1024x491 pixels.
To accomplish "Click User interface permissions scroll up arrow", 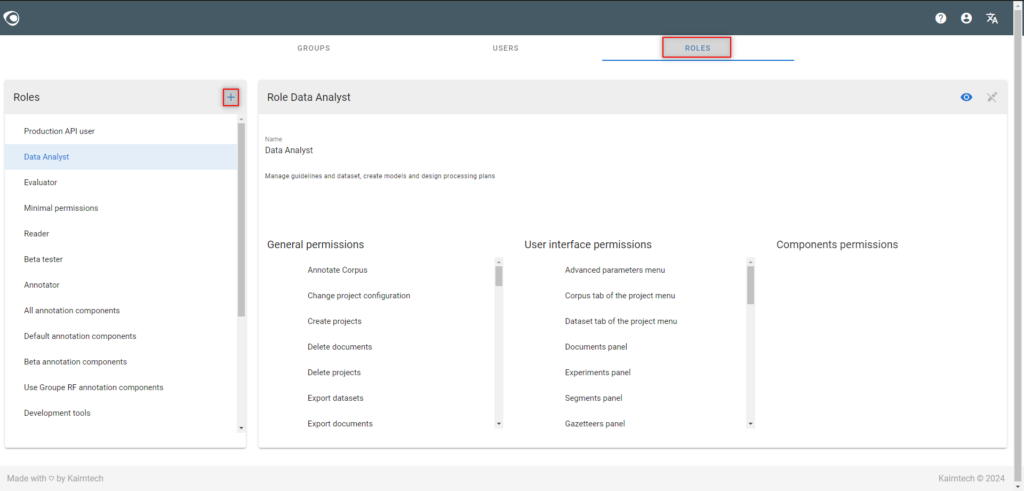I will point(750,261).
